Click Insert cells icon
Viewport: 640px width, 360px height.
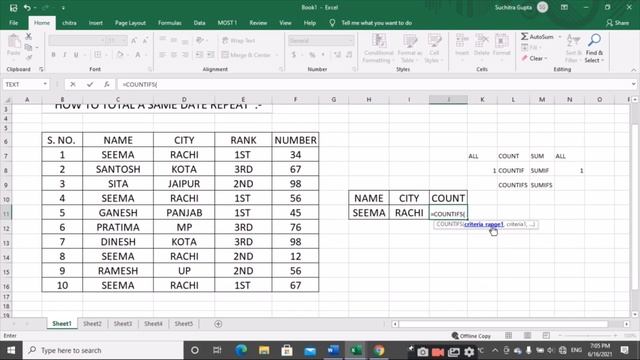pos(462,41)
